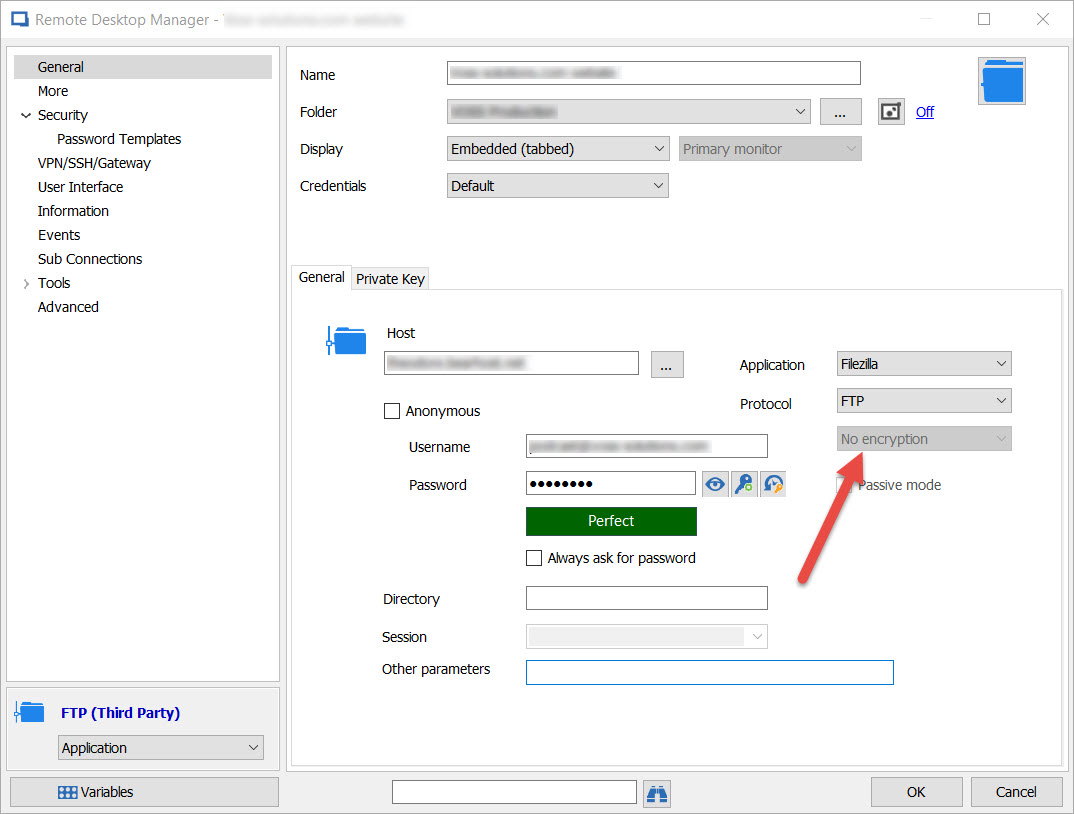Select Sub Connections in the sidebar
The image size is (1074, 814).
click(x=90, y=258)
